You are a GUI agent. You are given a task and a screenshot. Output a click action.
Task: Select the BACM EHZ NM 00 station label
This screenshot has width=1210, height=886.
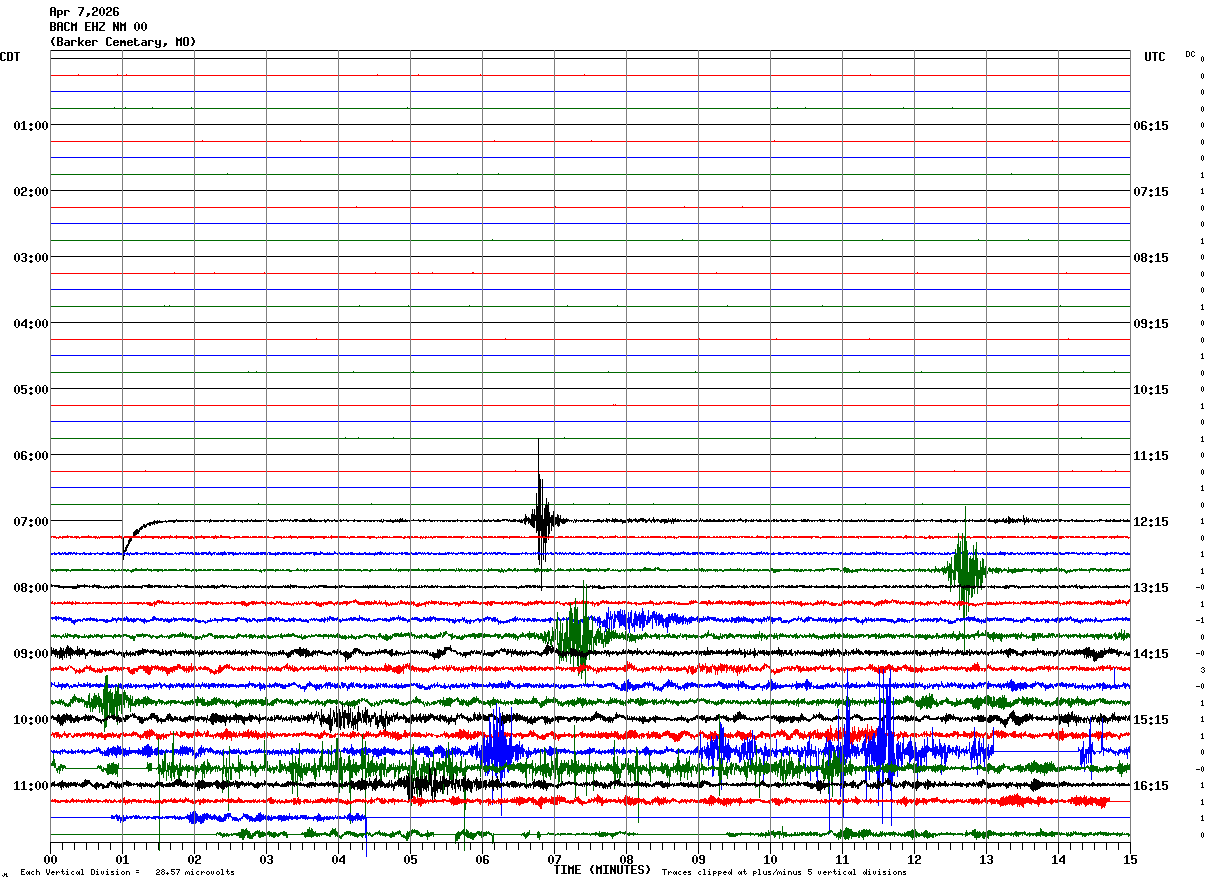pyautogui.click(x=98, y=27)
